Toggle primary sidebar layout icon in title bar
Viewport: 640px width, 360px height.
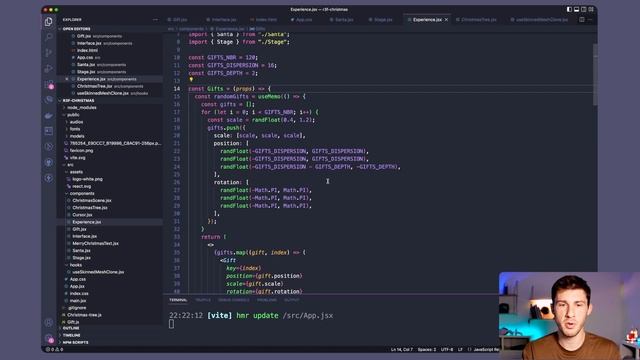569,9
